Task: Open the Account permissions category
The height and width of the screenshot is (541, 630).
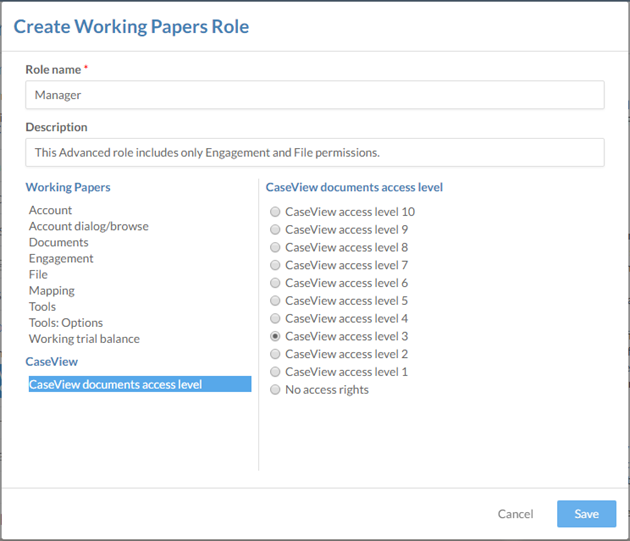Action: coord(50,210)
